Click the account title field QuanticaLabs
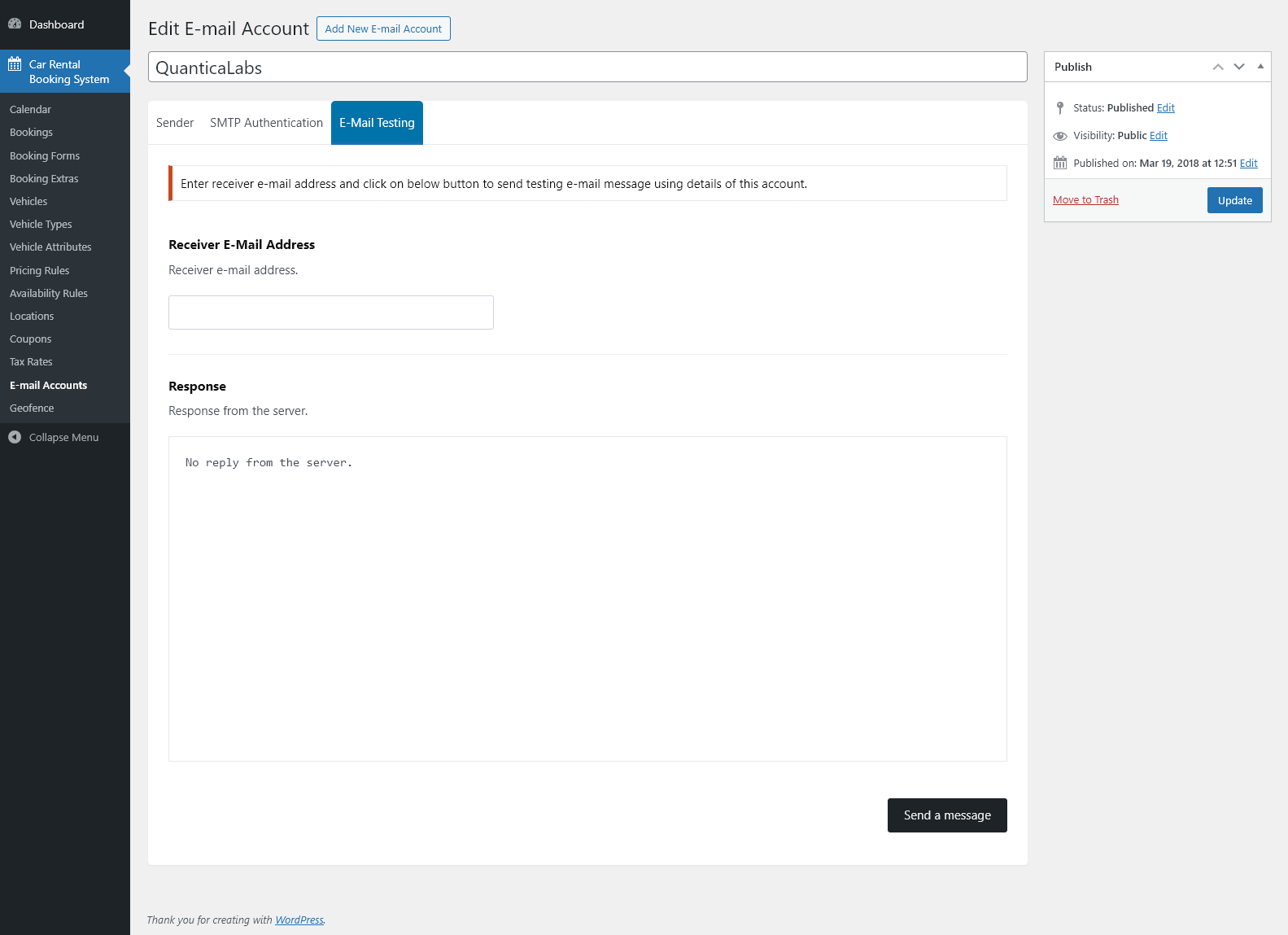This screenshot has width=1288, height=935. pyautogui.click(x=587, y=68)
